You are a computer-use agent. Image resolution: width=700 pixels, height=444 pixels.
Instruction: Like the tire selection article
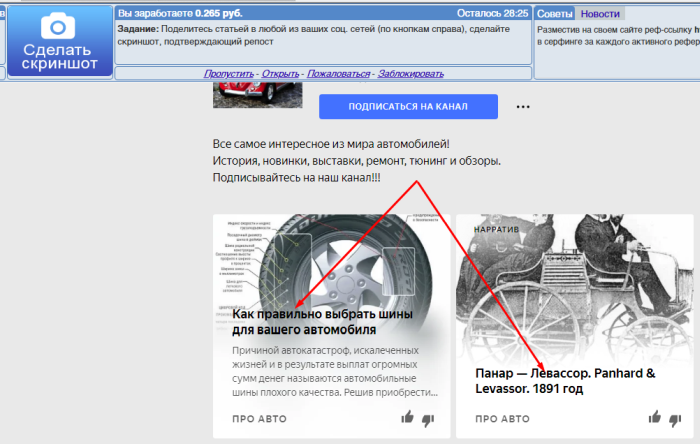tap(408, 419)
